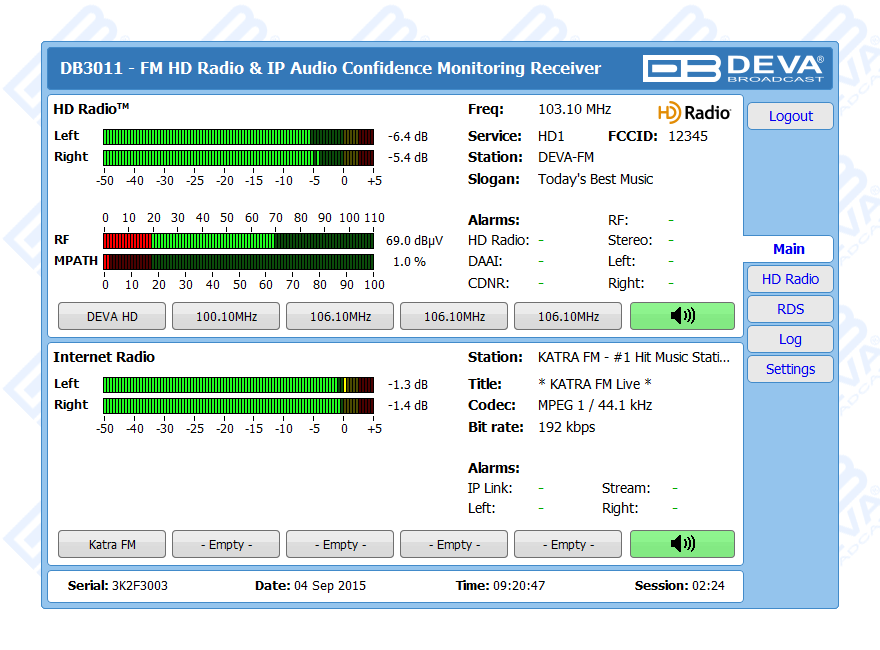The image size is (880, 650).
Task: Select the DEVA HD preset
Action: point(112,316)
